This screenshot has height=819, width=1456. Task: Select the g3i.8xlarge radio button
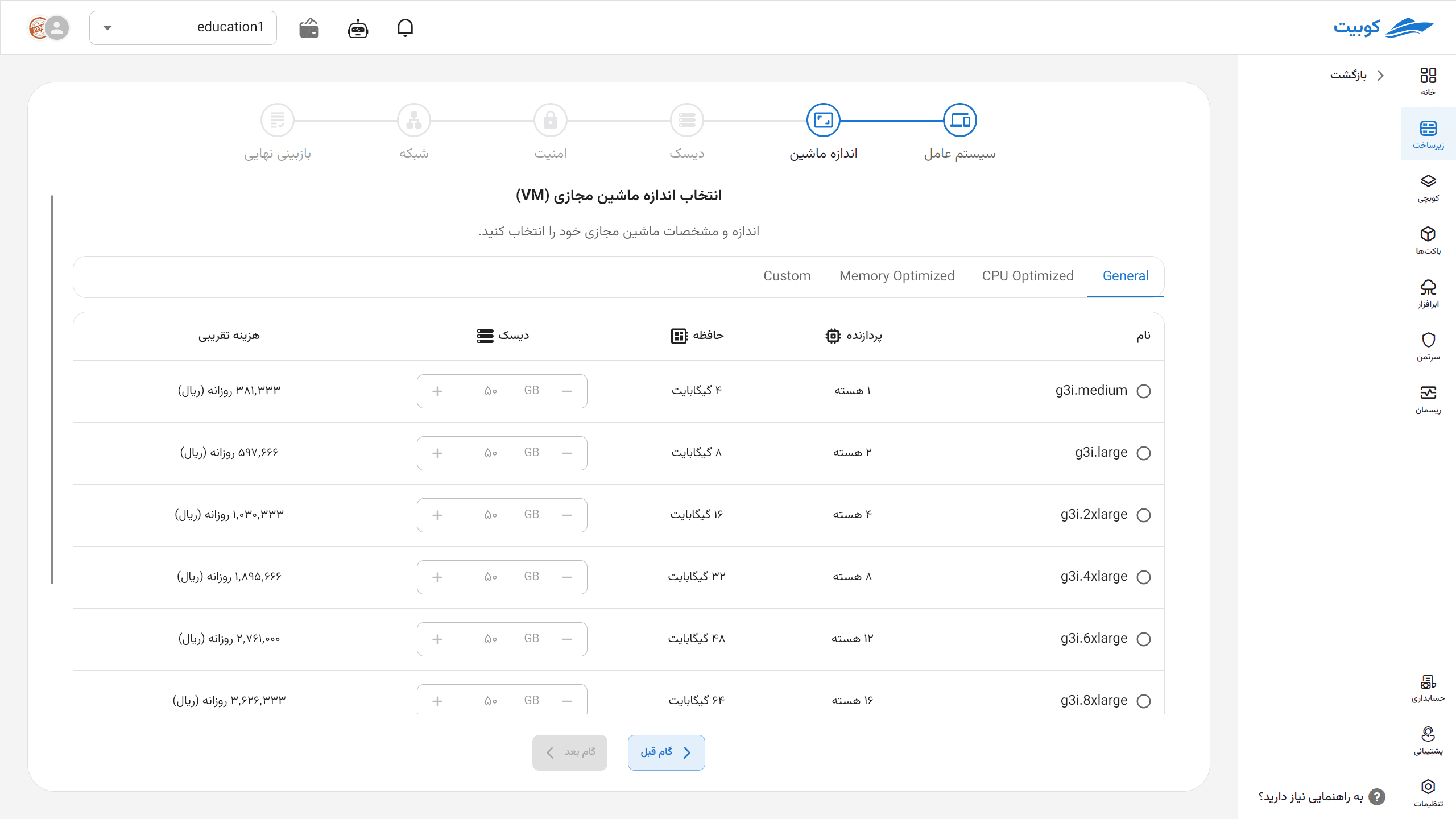pyautogui.click(x=1144, y=701)
